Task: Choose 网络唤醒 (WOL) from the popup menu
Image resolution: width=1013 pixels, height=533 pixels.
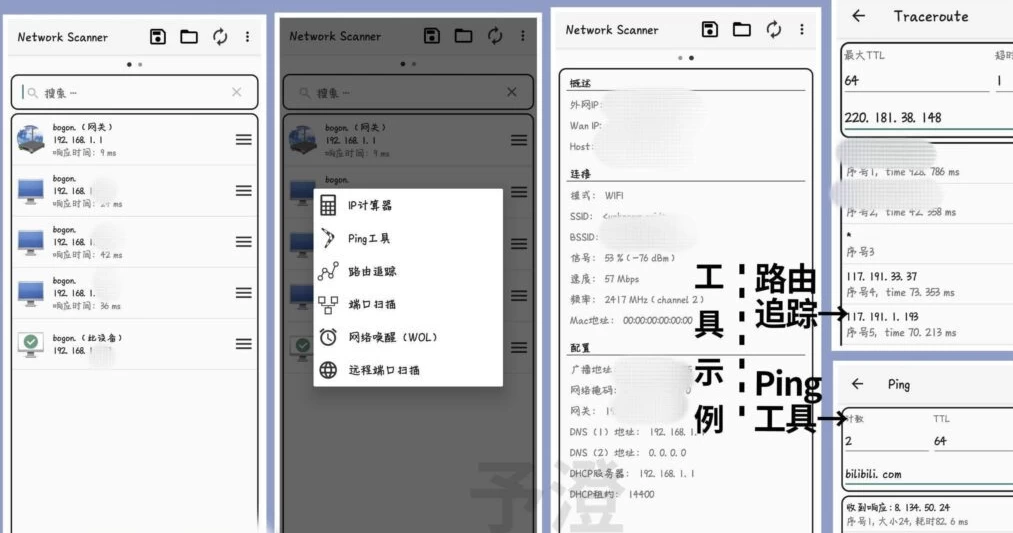Action: point(392,337)
